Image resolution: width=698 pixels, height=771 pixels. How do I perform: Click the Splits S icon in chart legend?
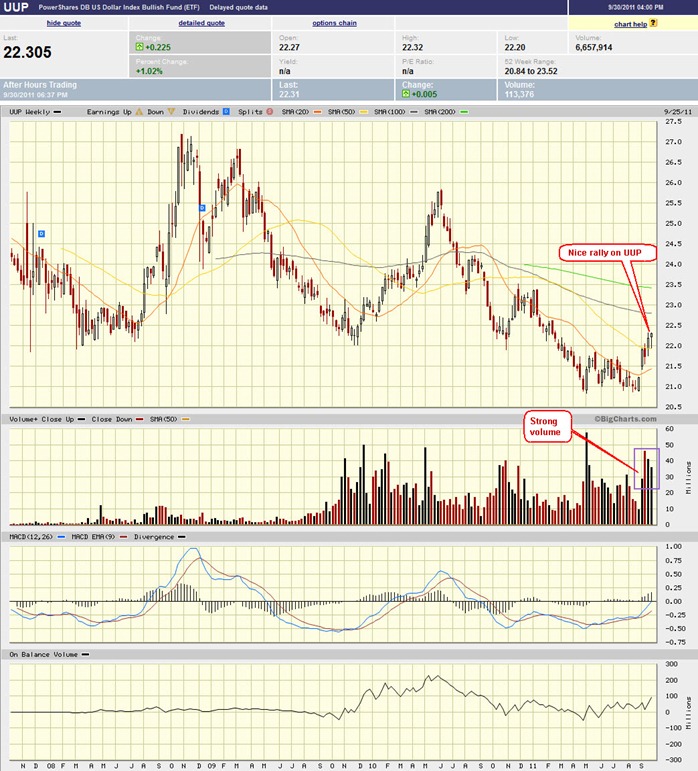[270, 112]
